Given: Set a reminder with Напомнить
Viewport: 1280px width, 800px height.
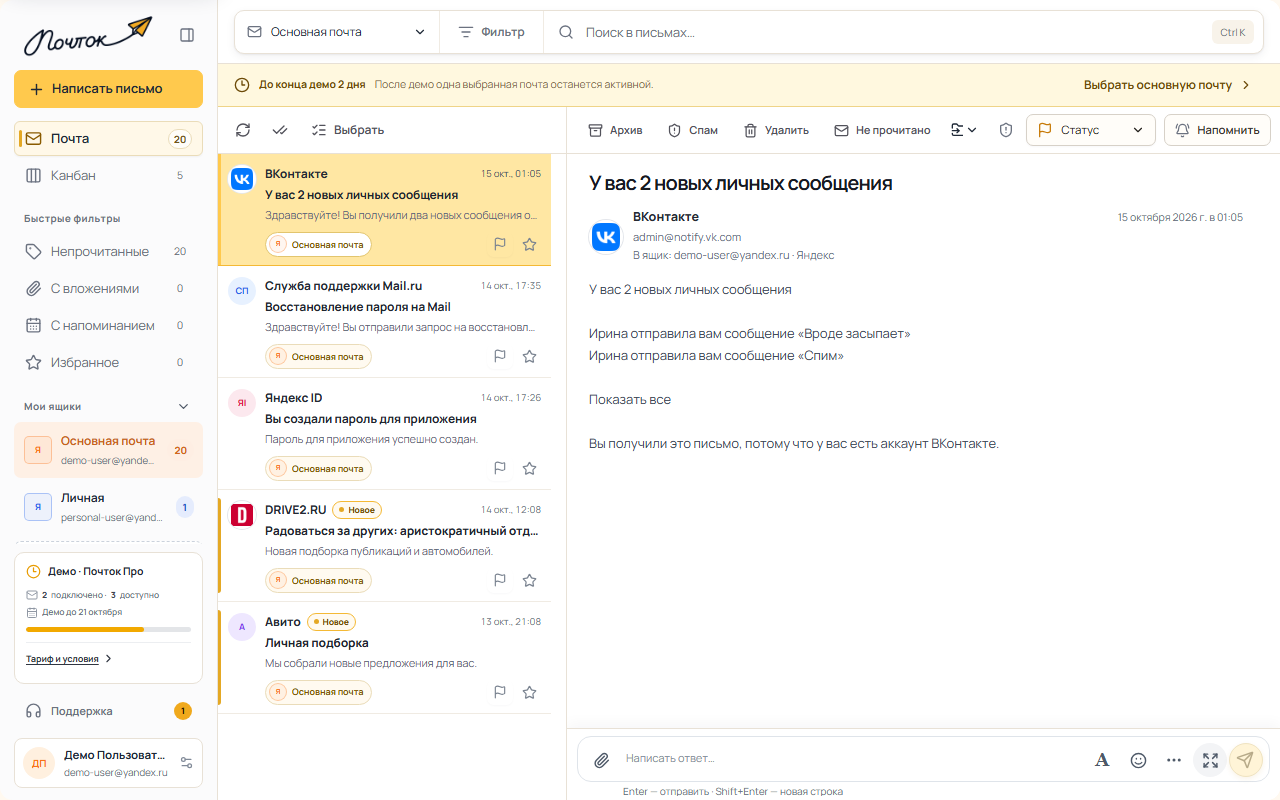Looking at the screenshot, I should 1217,130.
